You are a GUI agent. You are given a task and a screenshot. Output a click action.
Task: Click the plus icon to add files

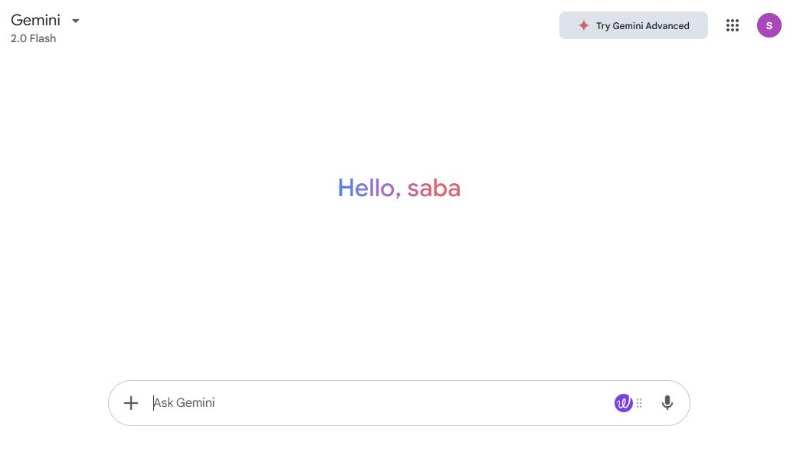click(x=131, y=403)
